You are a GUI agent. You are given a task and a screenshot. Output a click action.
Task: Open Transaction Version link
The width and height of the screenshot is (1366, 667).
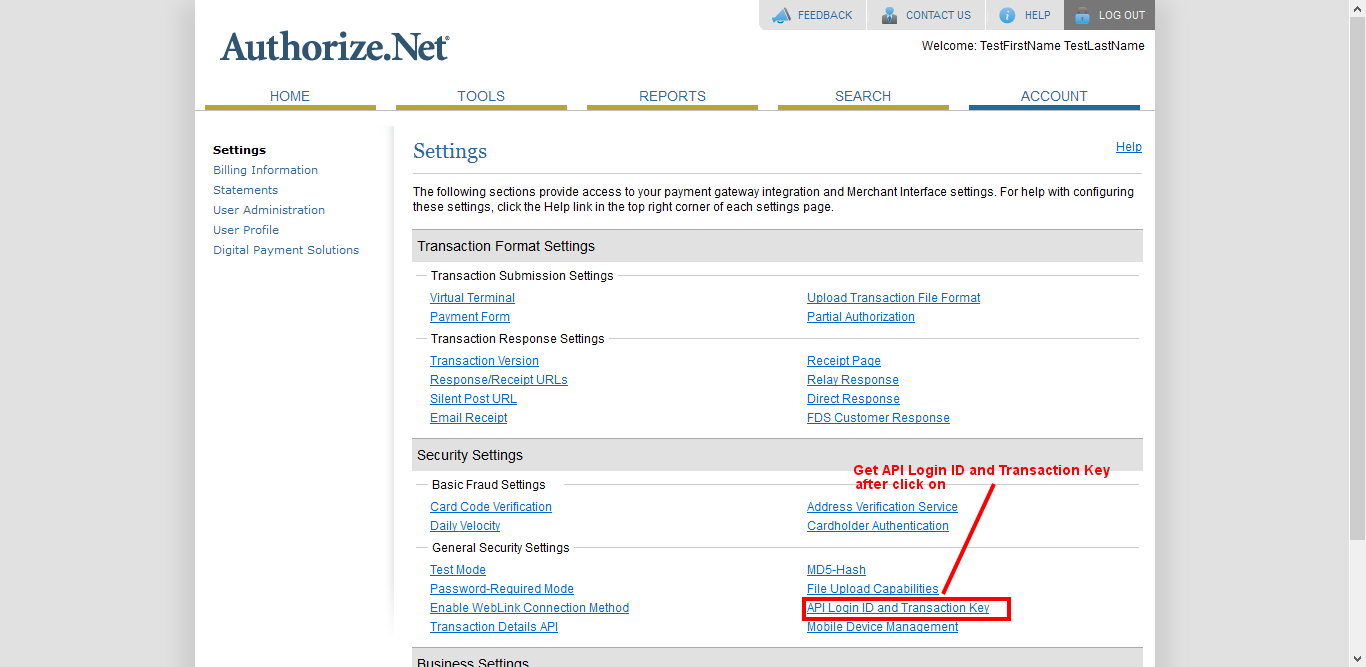coord(484,361)
